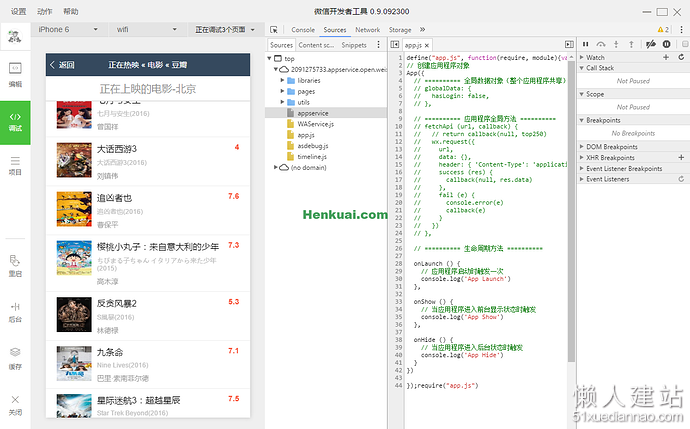Pause script execution

(x=585, y=44)
